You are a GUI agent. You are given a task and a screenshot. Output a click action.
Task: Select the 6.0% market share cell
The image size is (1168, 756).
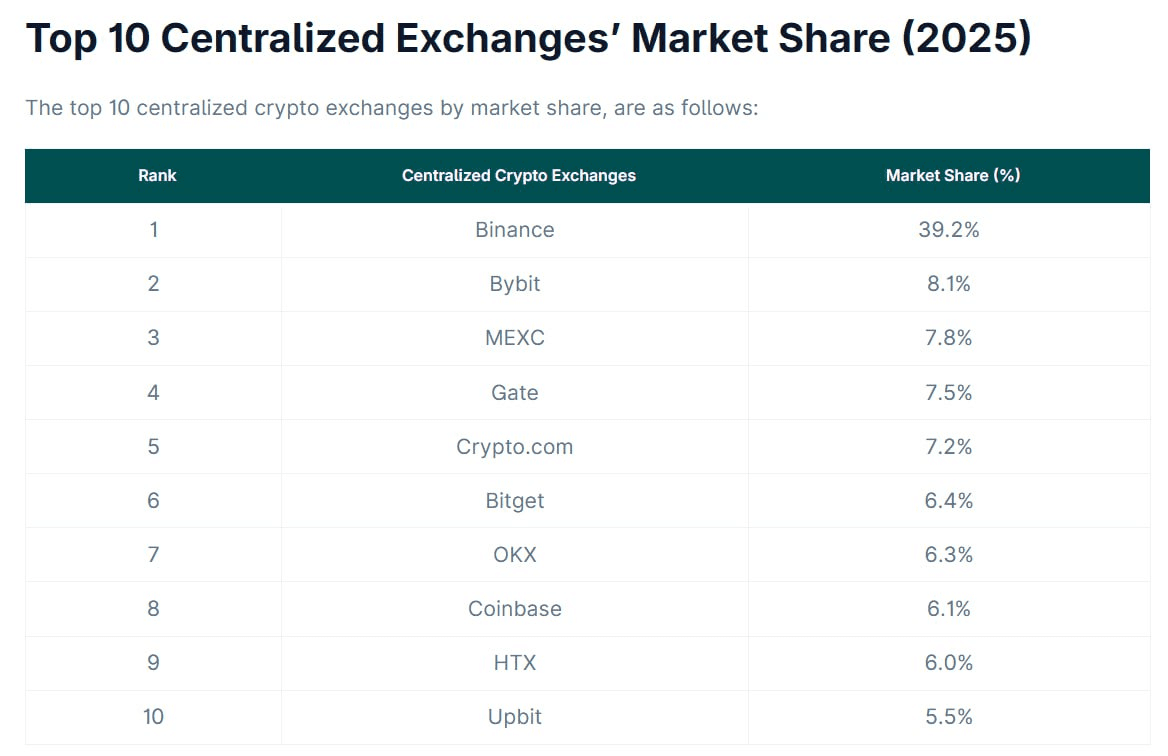click(x=948, y=662)
